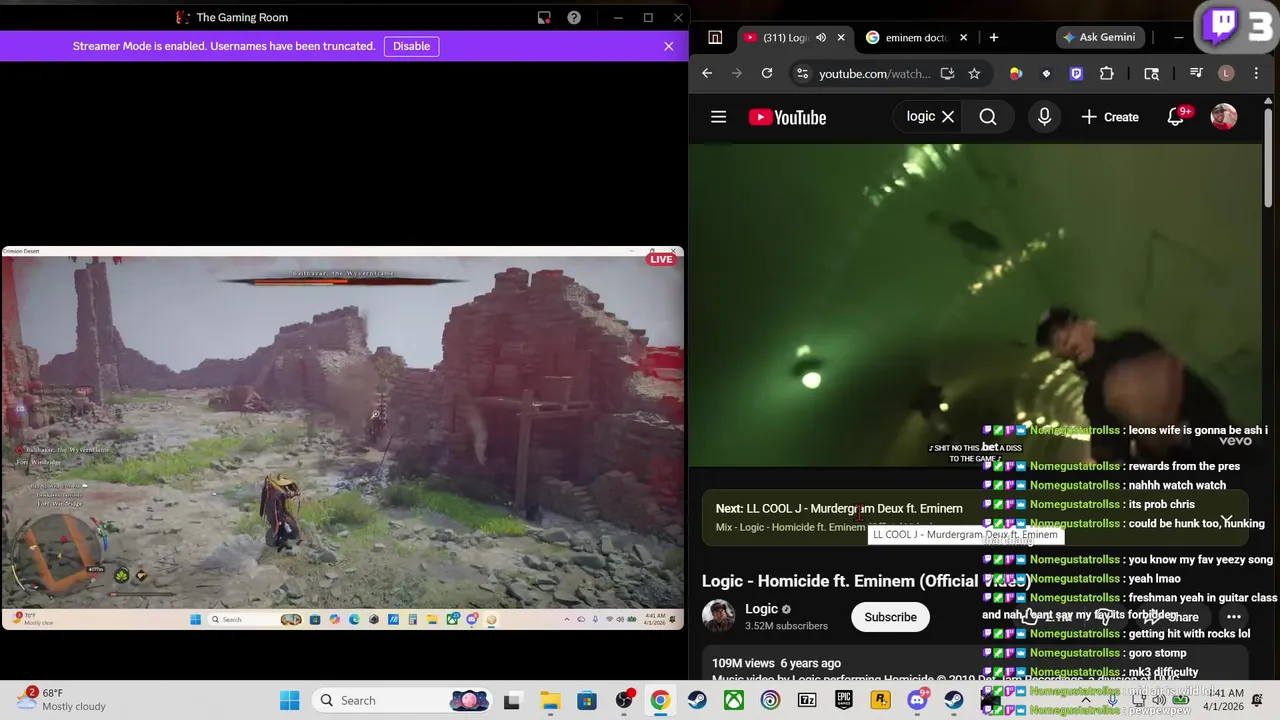Click the YouTube Create button
Screen dimensions: 1280x720
[1110, 117]
